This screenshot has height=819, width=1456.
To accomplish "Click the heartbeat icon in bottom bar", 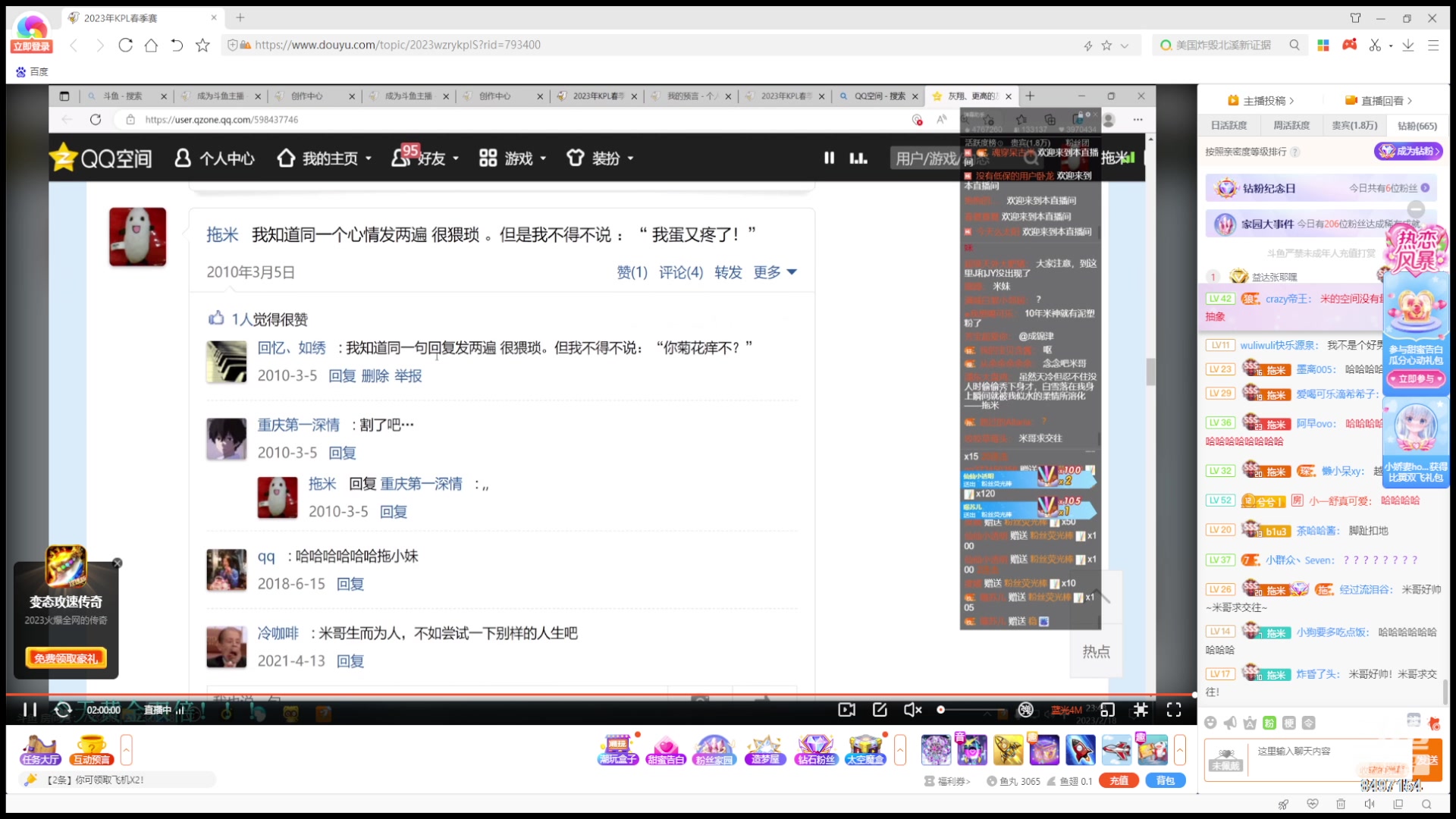I will point(1313,804).
